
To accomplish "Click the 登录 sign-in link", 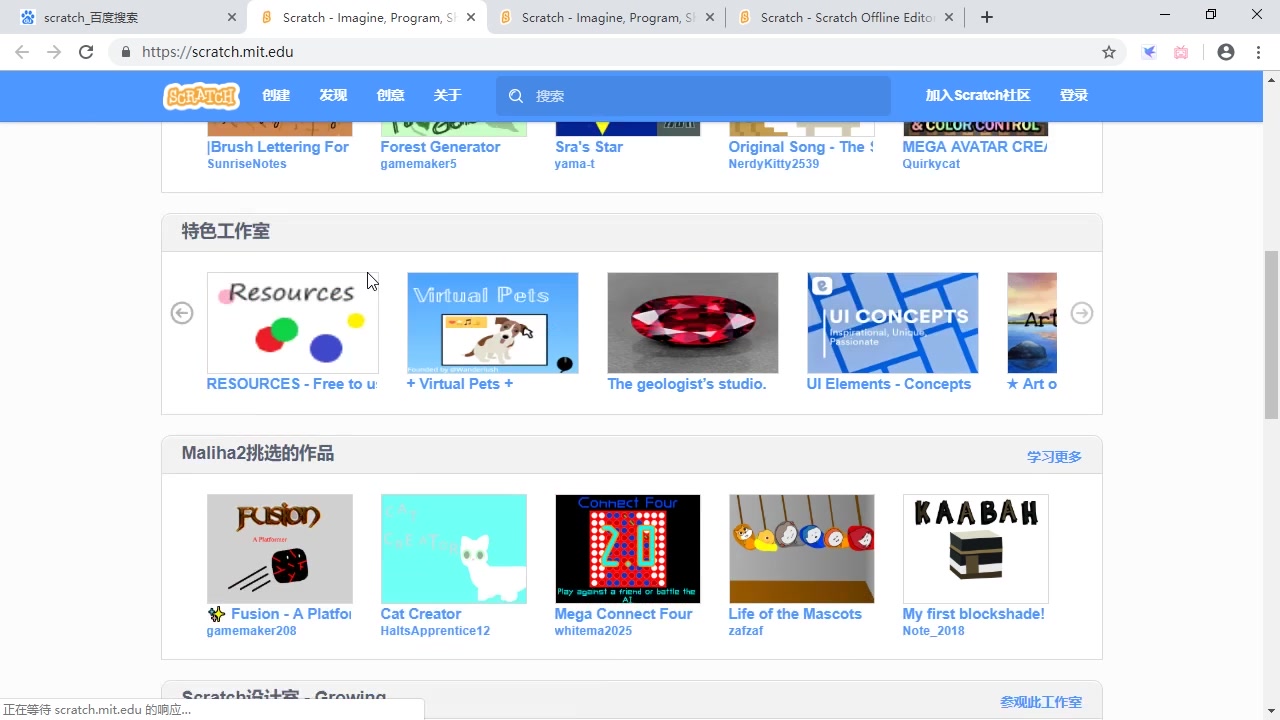I will coord(1074,96).
